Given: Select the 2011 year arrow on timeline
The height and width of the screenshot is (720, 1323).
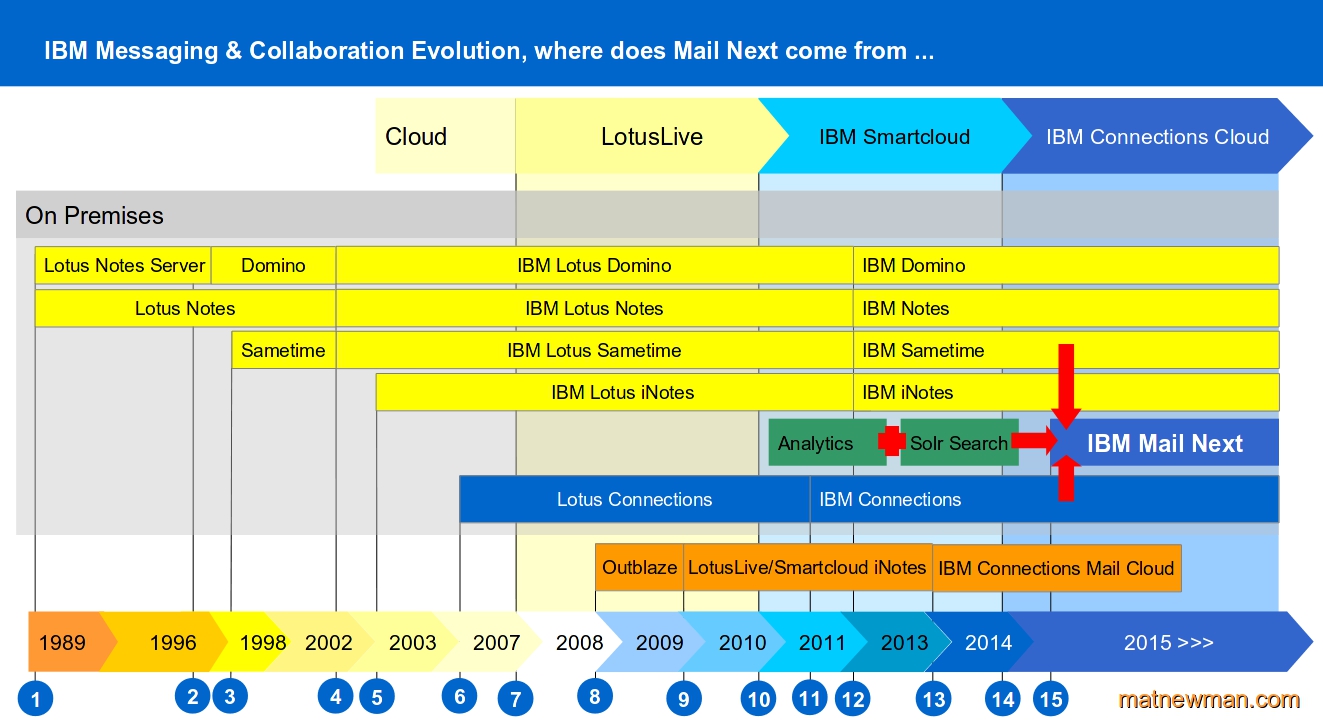Looking at the screenshot, I should 820,642.
